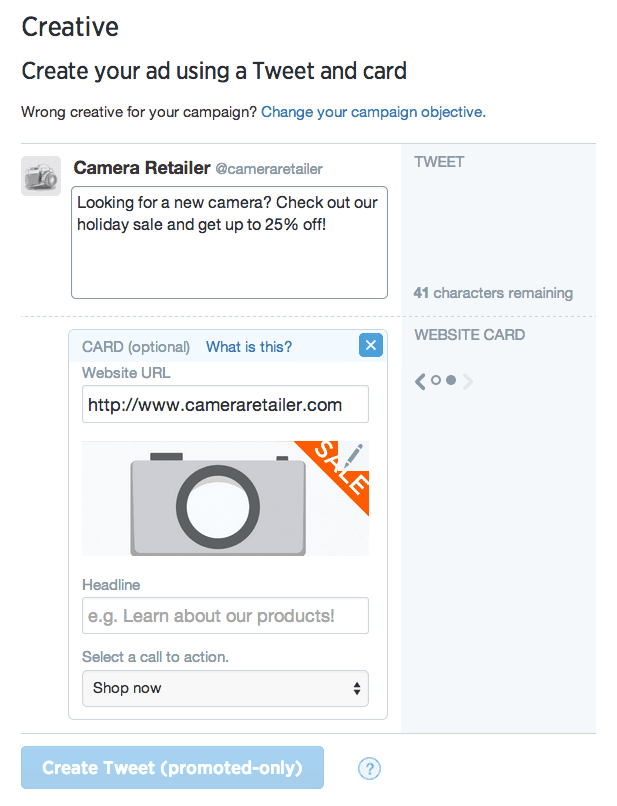
Task: Click the stepper arrows on the call-to-action selector
Action: click(x=357, y=688)
